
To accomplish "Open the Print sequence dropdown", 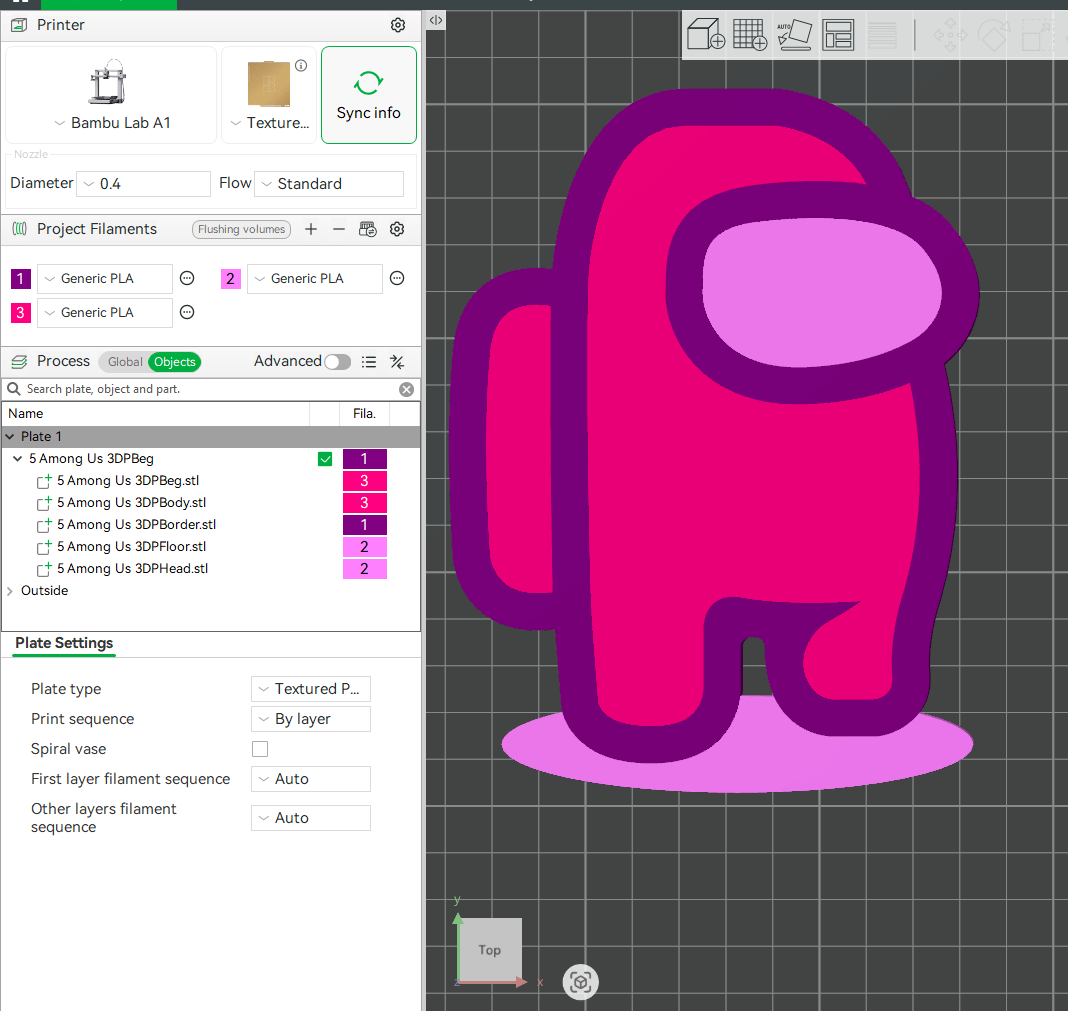I will [x=310, y=718].
